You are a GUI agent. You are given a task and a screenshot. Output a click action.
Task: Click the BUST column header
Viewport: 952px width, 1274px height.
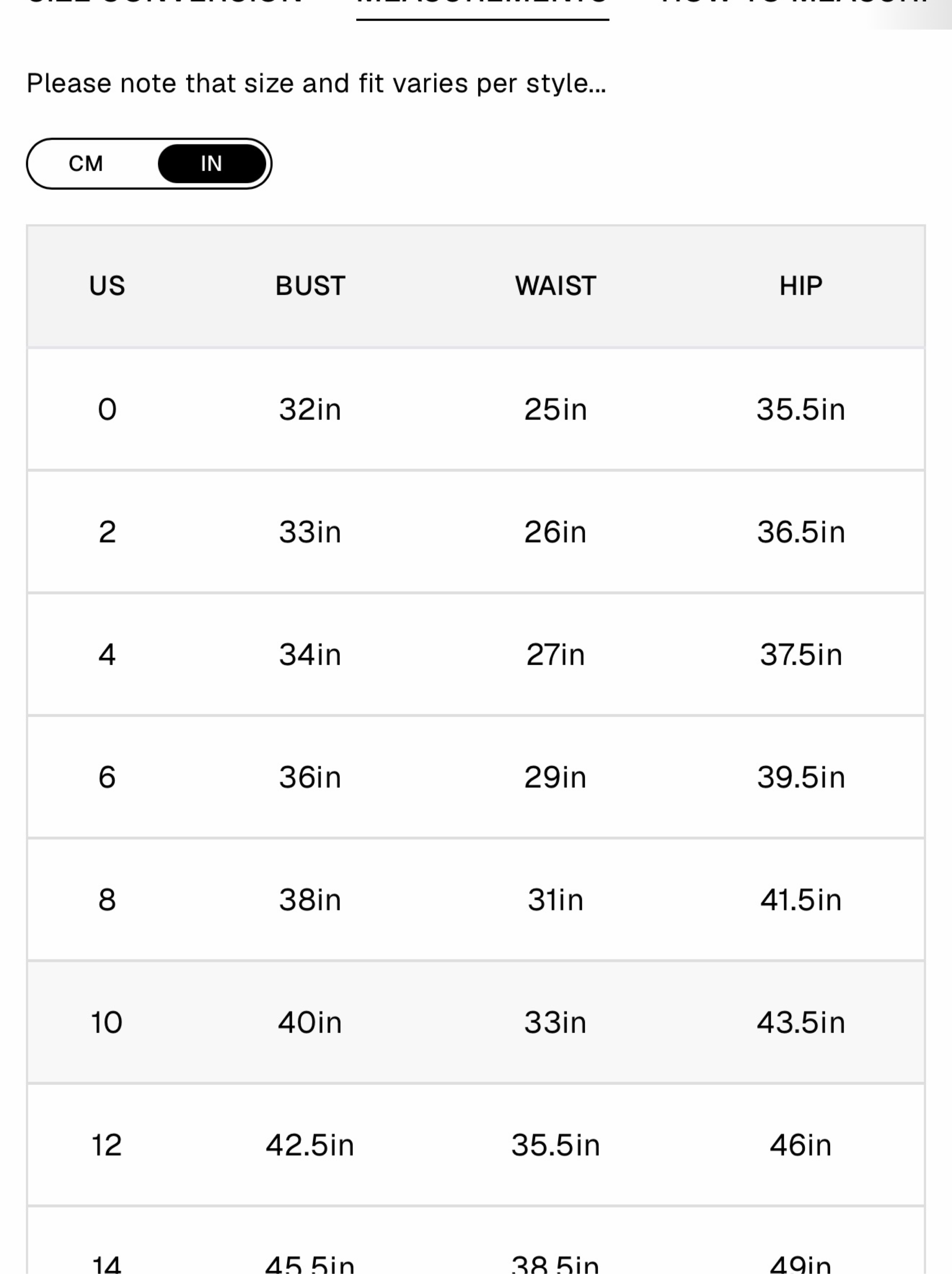pyautogui.click(x=310, y=286)
